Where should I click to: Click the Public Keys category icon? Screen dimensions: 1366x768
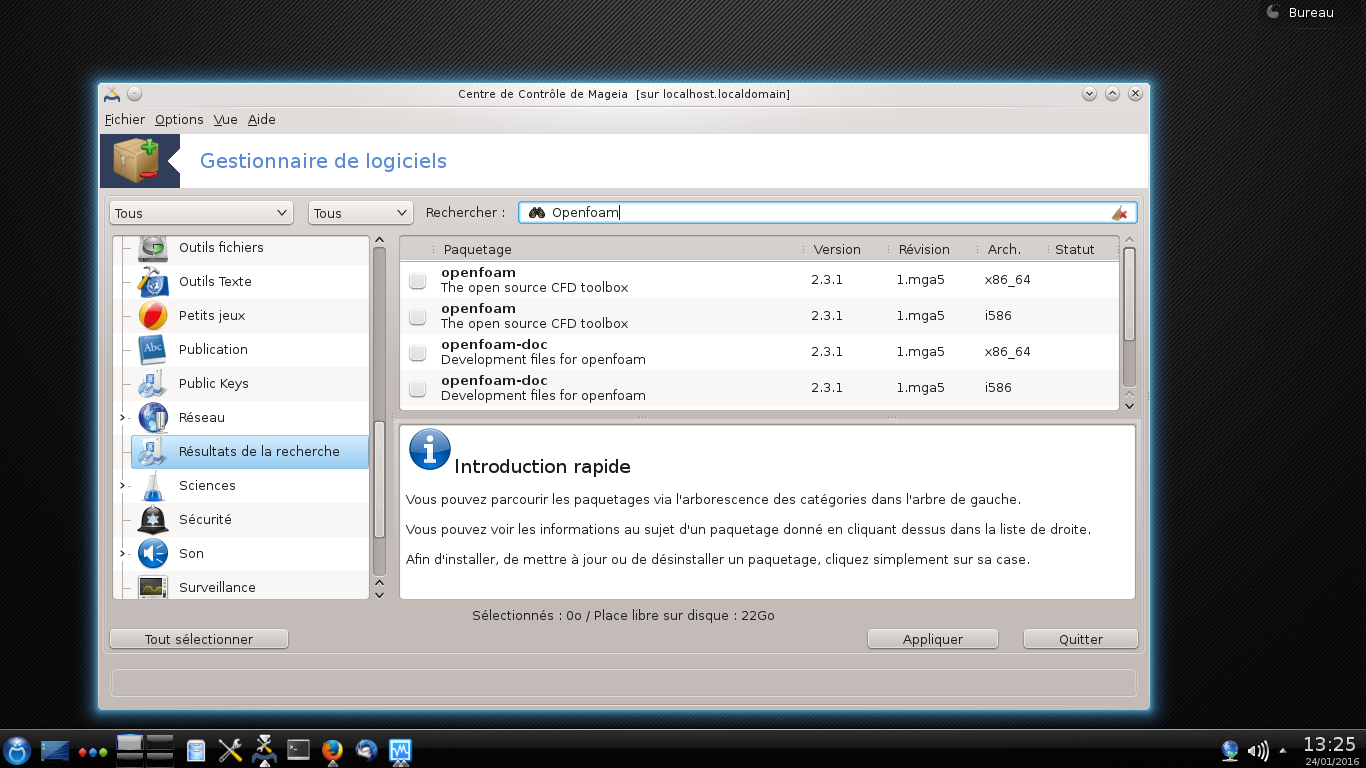pos(153,383)
